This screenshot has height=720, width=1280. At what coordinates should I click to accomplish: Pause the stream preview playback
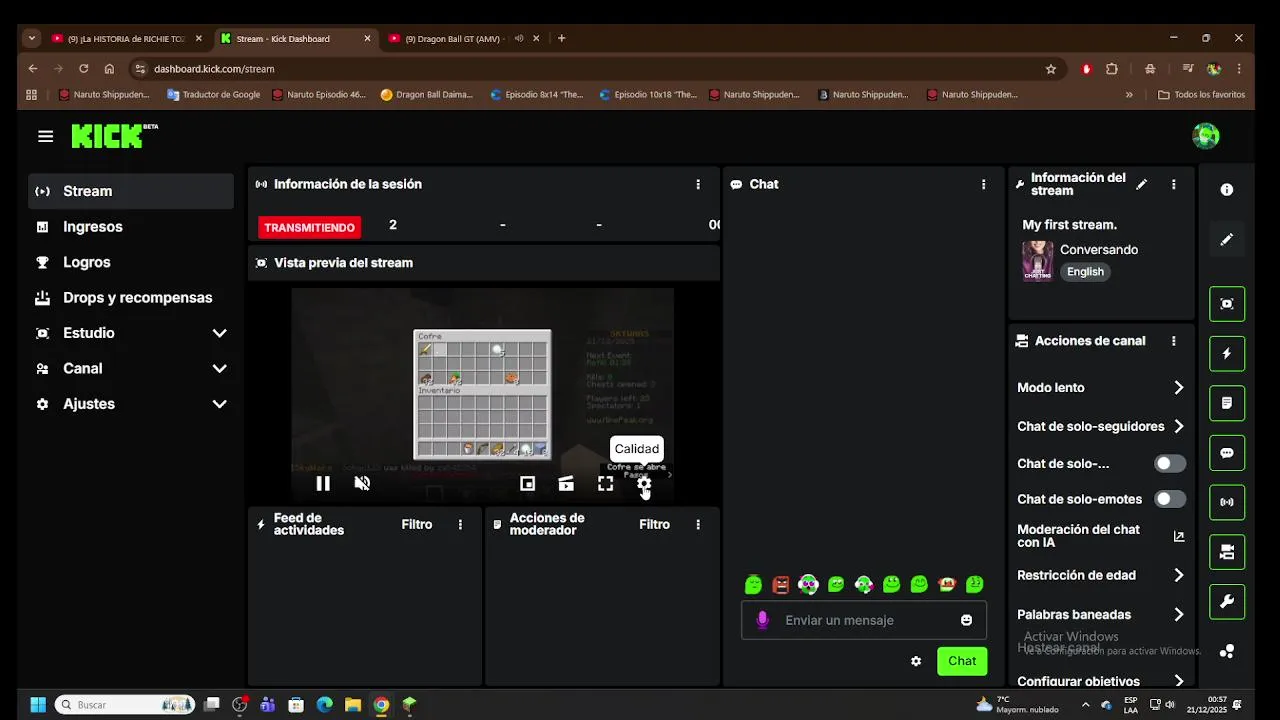(323, 484)
